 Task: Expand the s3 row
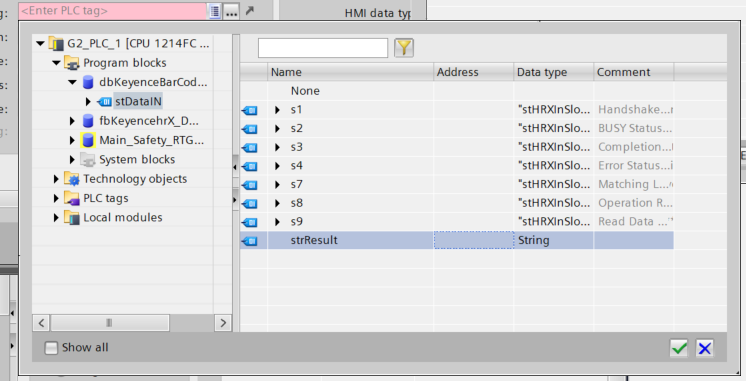277,147
